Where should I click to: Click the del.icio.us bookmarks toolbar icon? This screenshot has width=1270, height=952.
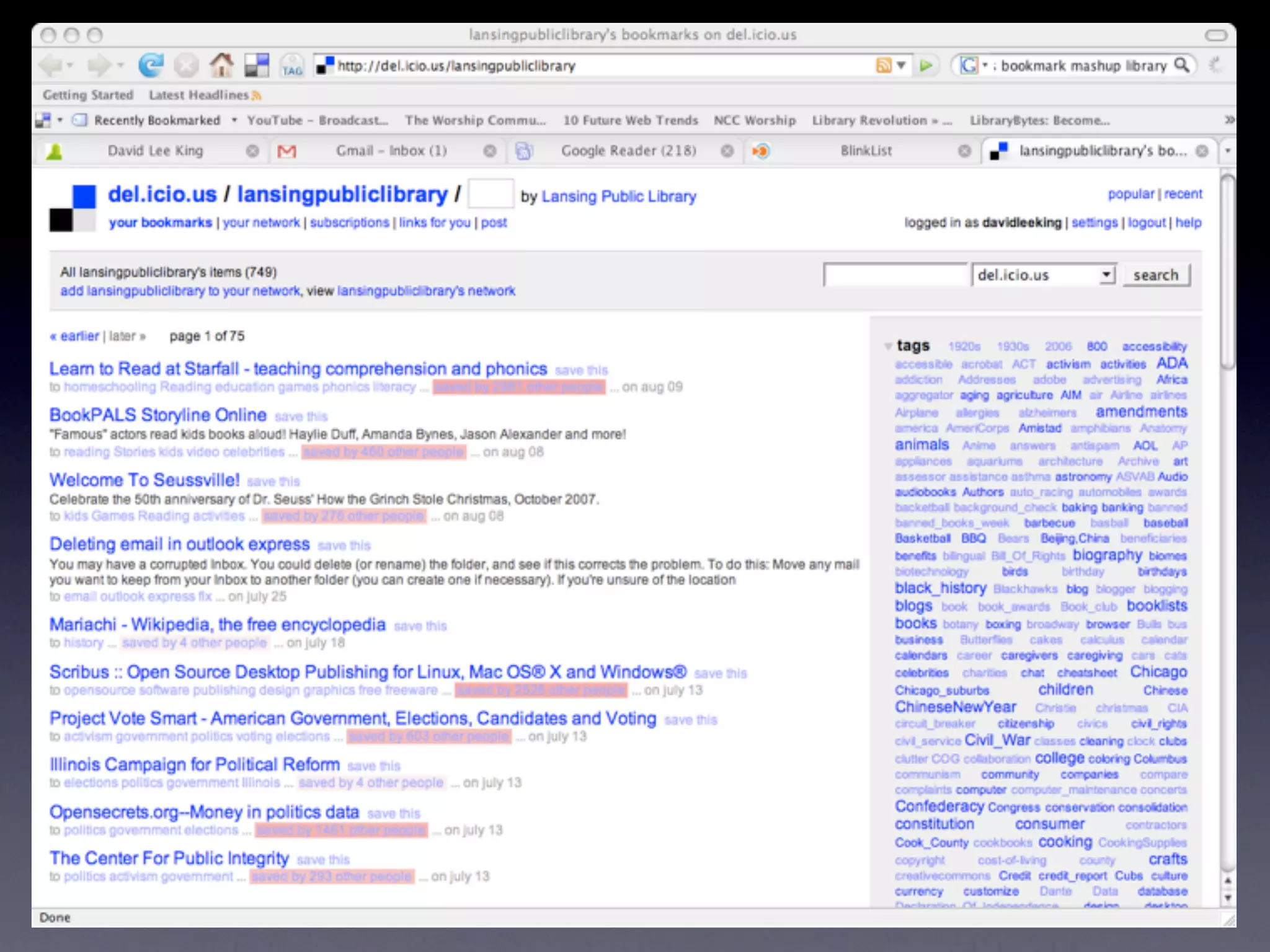tap(257, 65)
